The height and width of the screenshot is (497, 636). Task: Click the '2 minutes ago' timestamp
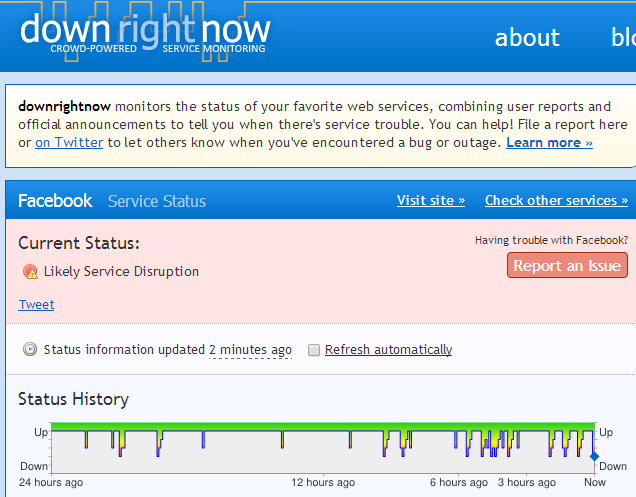(x=250, y=350)
